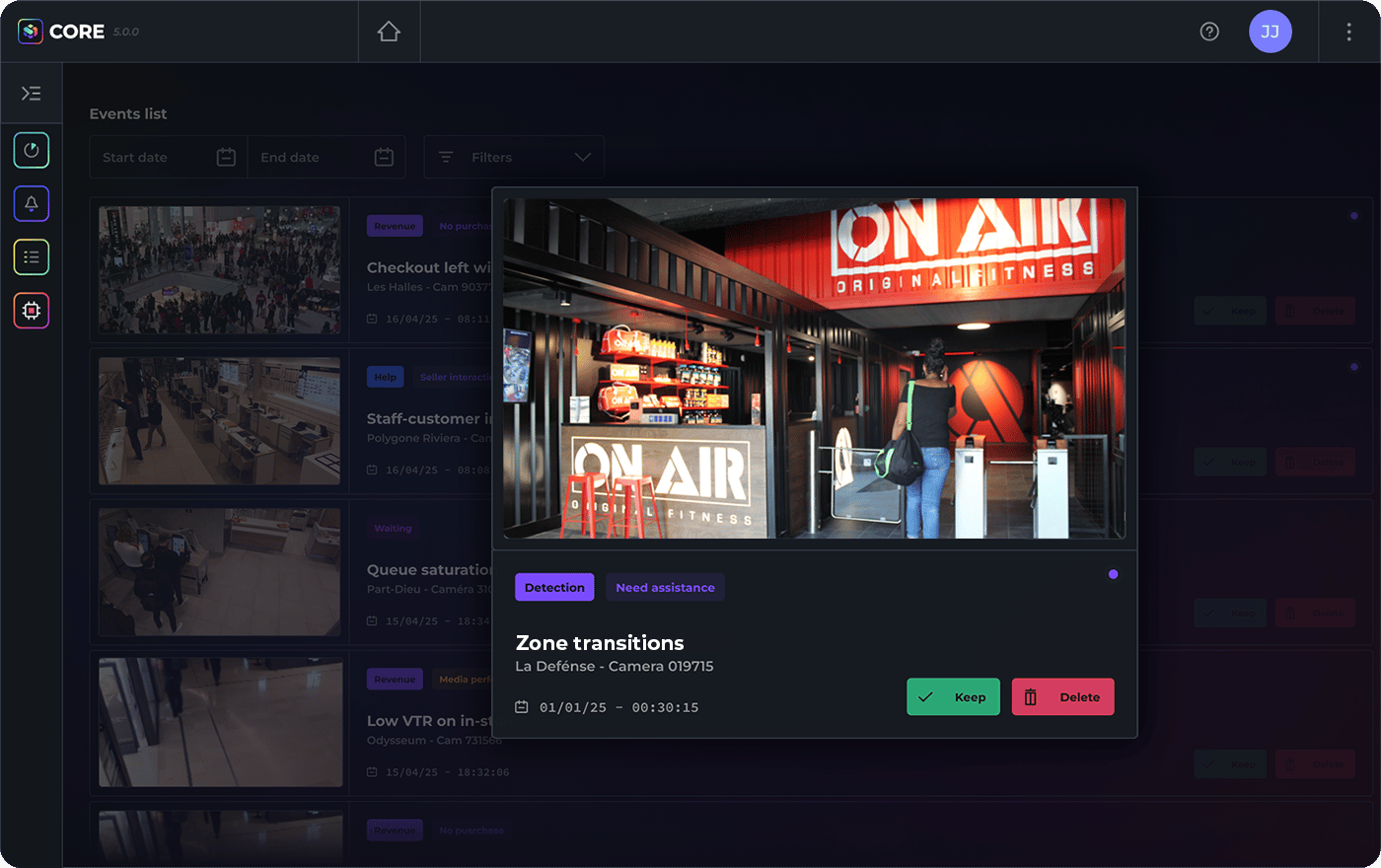
Task: Keep the Zone transitions event
Action: pyautogui.click(x=953, y=697)
